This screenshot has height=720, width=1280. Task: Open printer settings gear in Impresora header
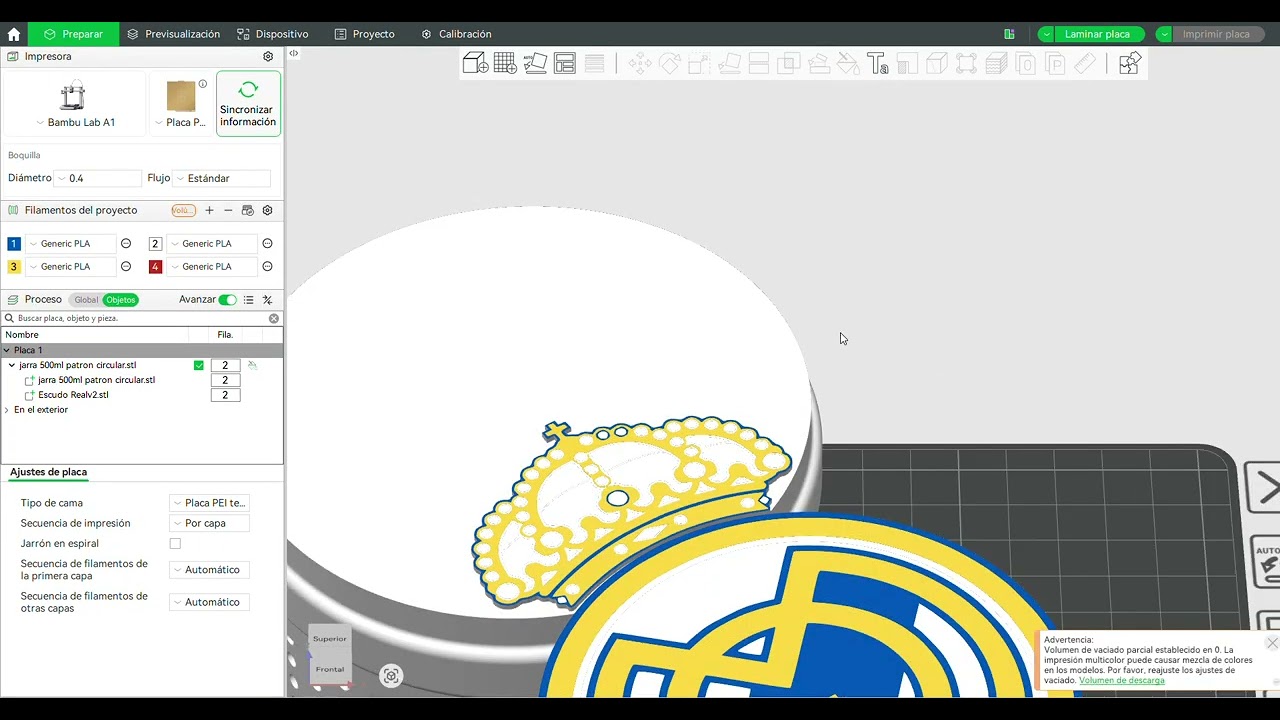point(268,57)
